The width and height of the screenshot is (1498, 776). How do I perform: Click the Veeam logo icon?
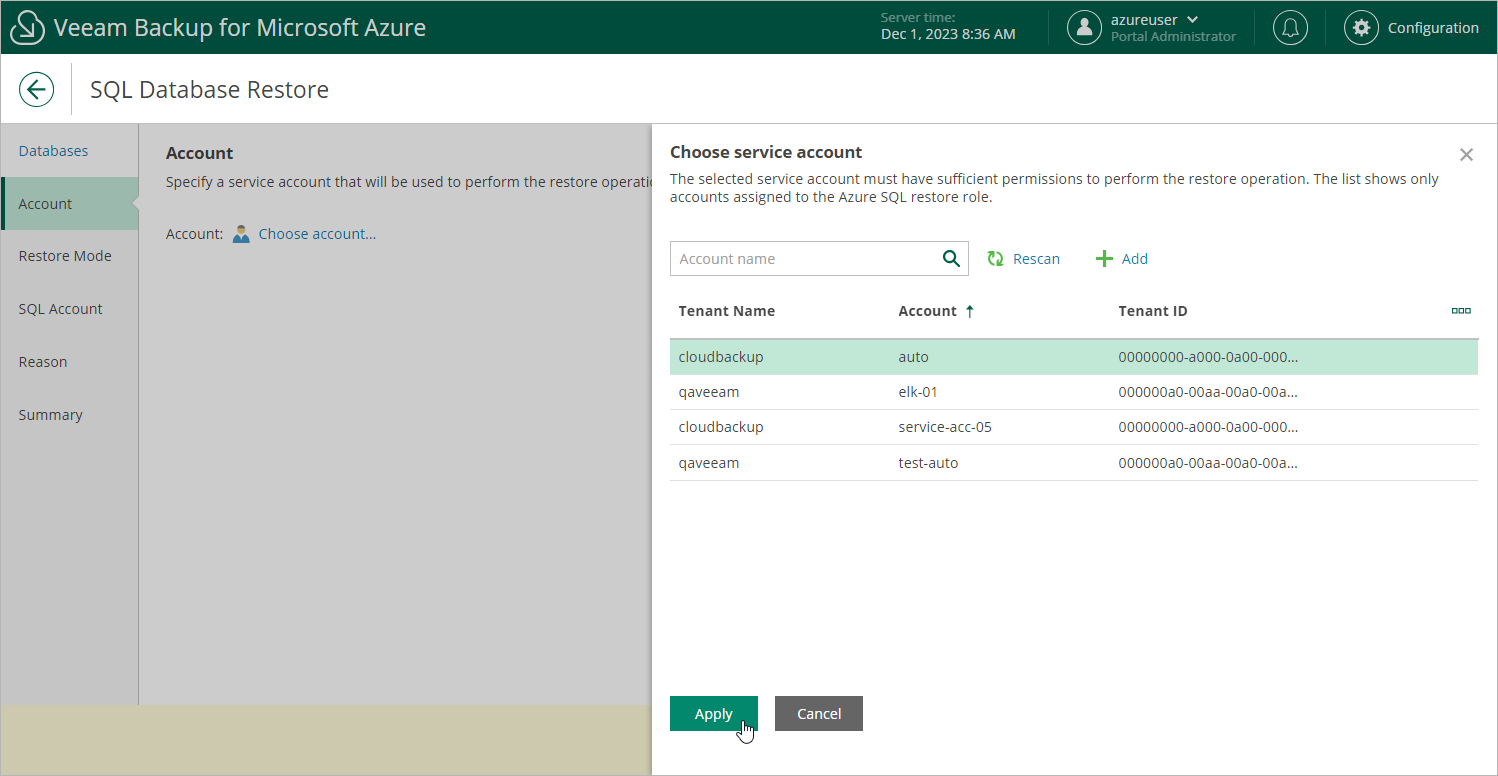27,27
